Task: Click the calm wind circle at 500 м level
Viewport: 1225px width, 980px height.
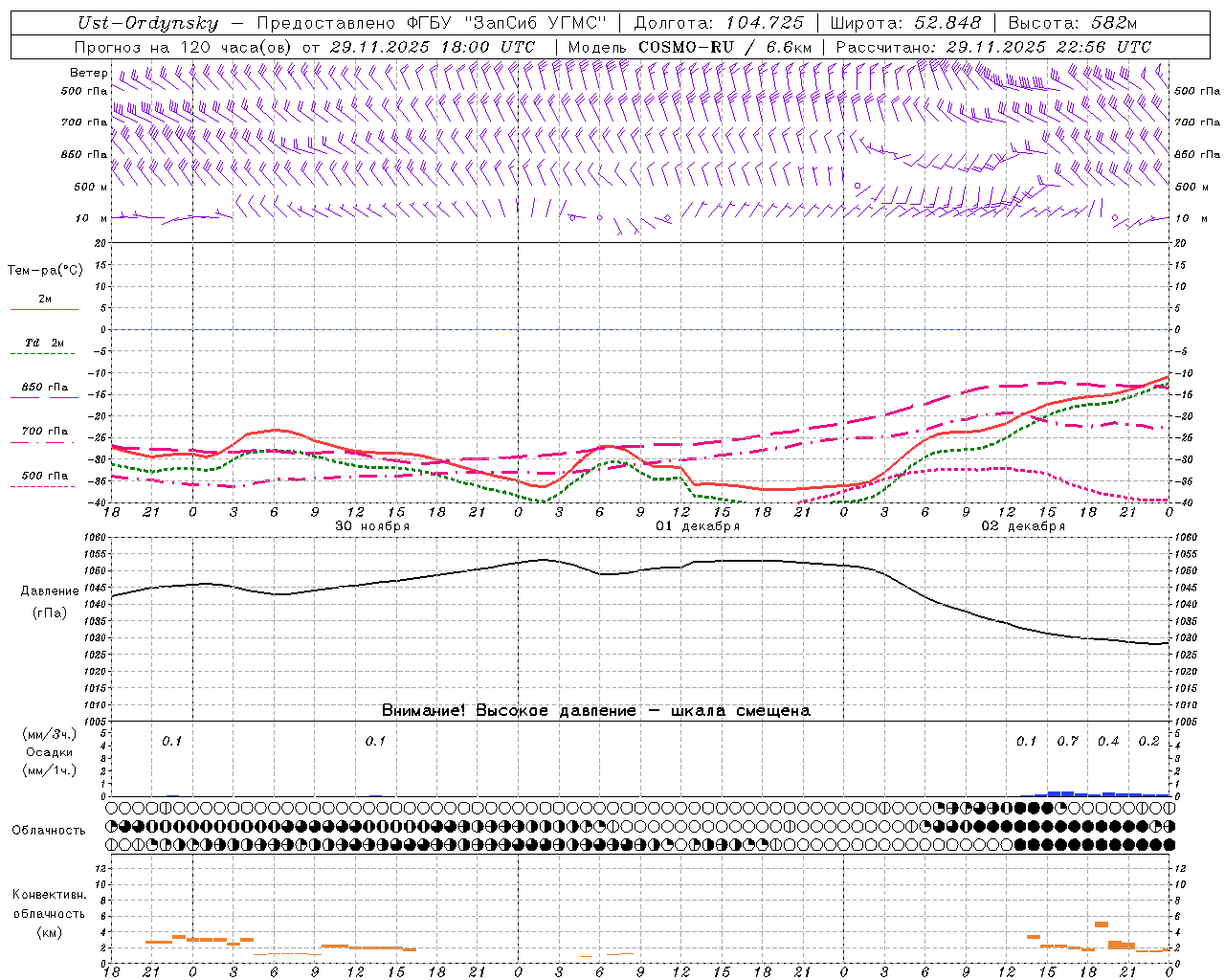Action: click(x=857, y=186)
